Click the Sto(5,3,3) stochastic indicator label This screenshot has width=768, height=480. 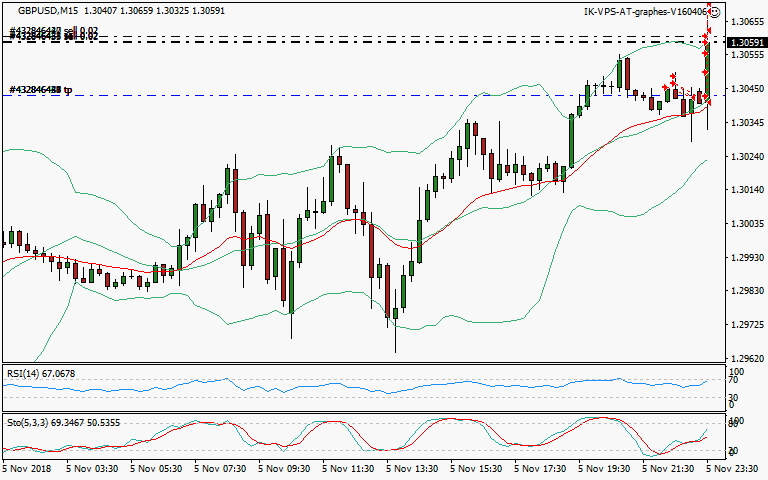25,423
